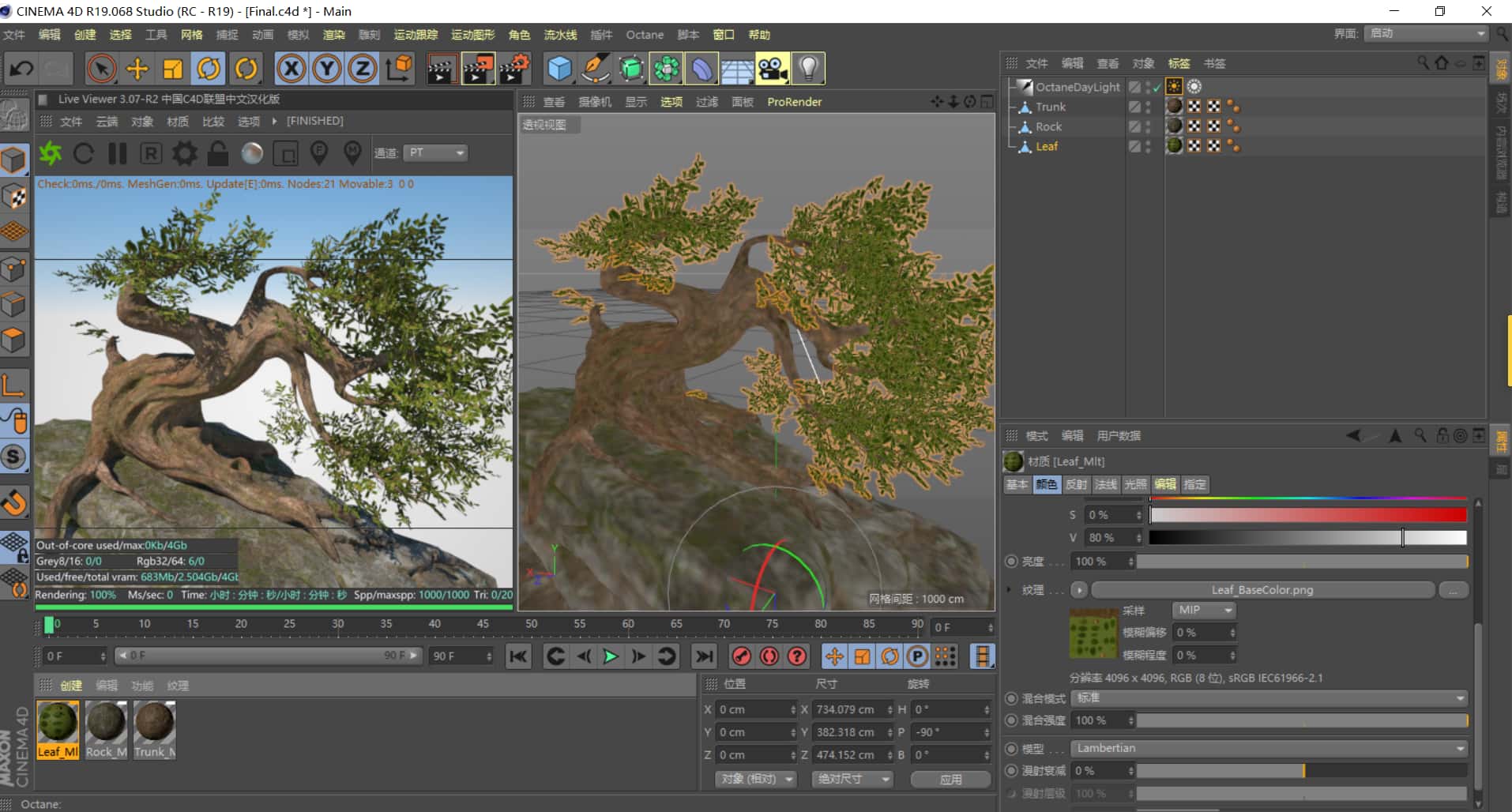Click the Pick Focus pin icon
Screen dimensions: 1512x812
point(319,153)
